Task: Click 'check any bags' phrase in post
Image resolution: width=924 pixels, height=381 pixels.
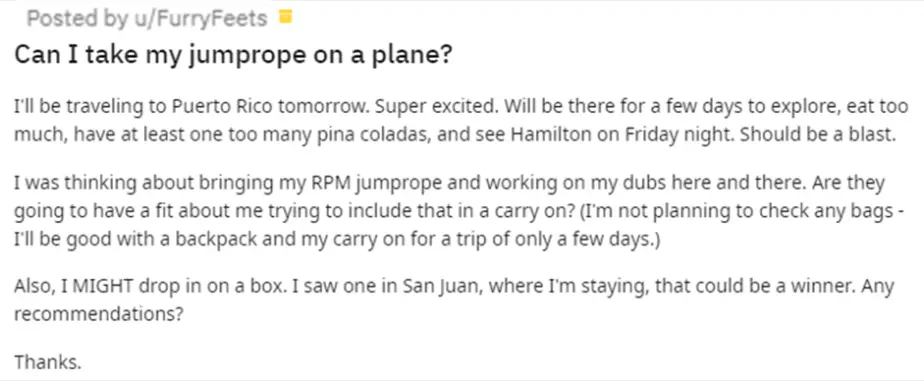Action: 836,212
